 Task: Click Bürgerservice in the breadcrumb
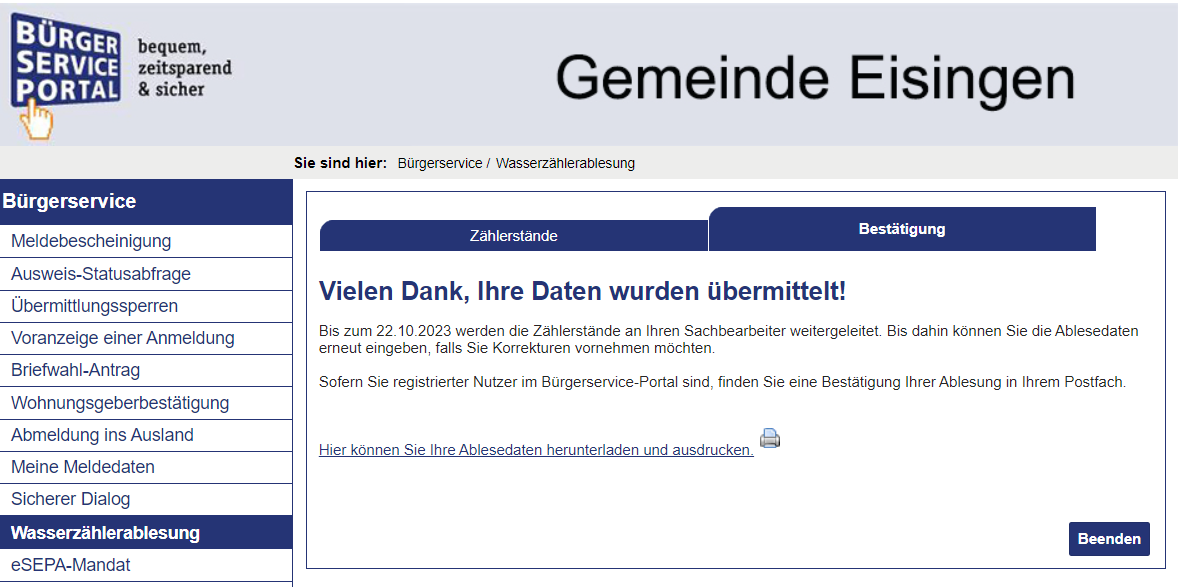point(439,163)
